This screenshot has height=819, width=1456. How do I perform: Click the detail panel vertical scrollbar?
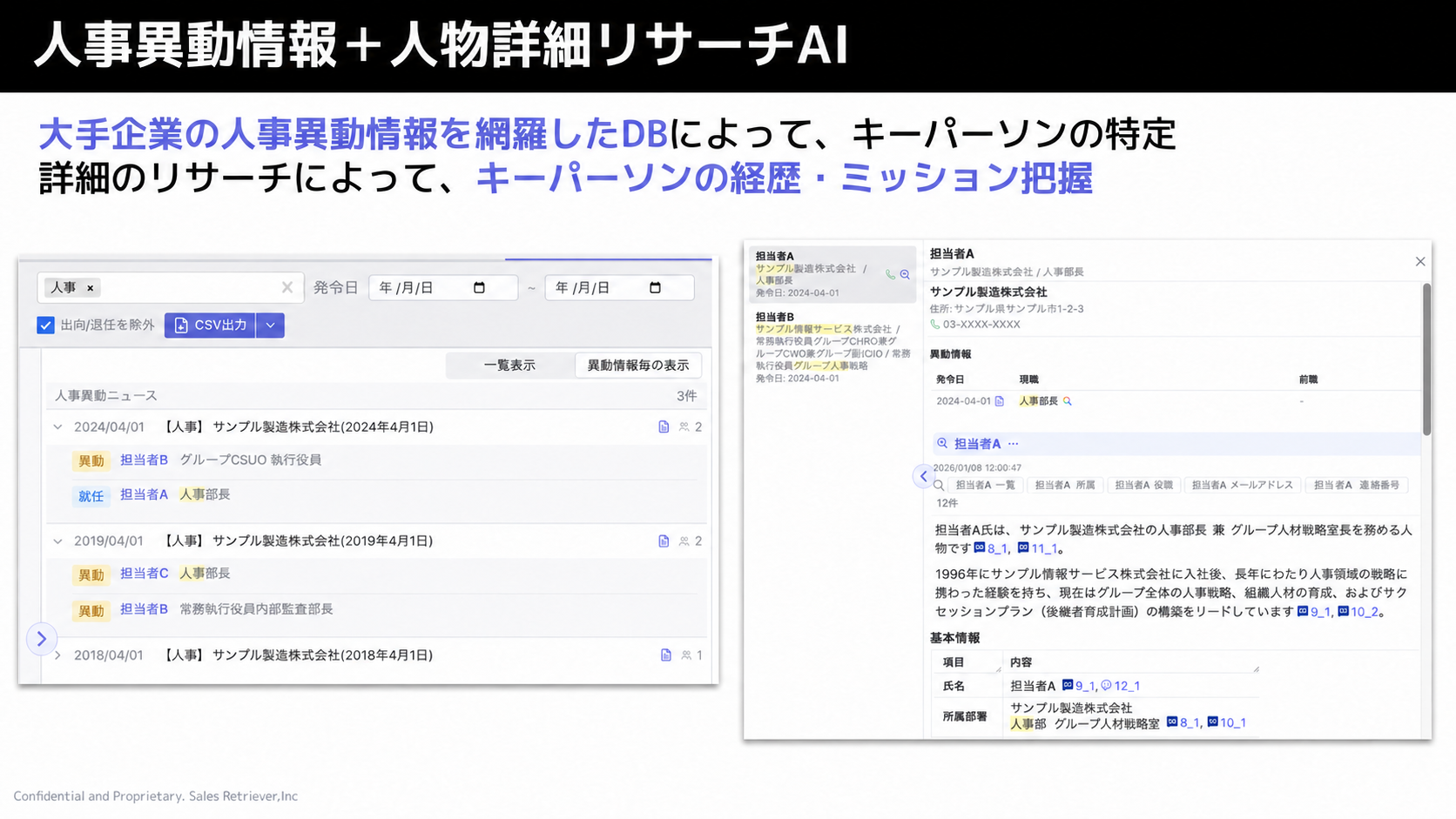click(1426, 359)
